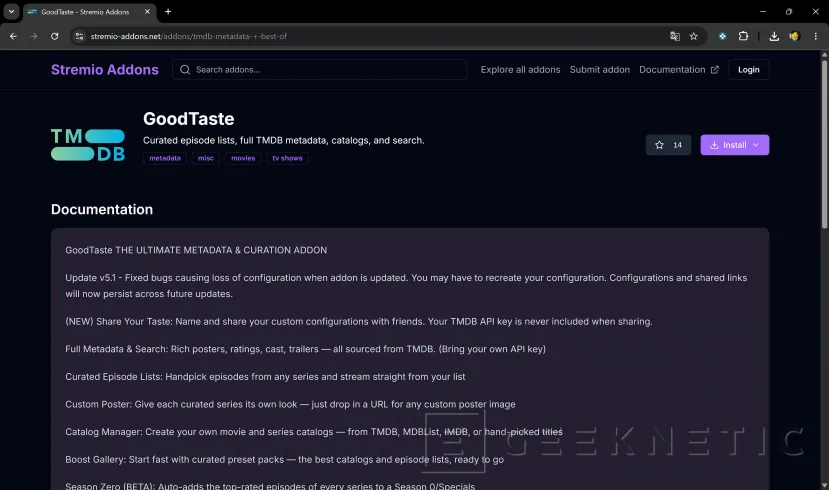Viewport: 829px width, 490px height.
Task: Open the browser downloads icon
Action: [x=774, y=36]
